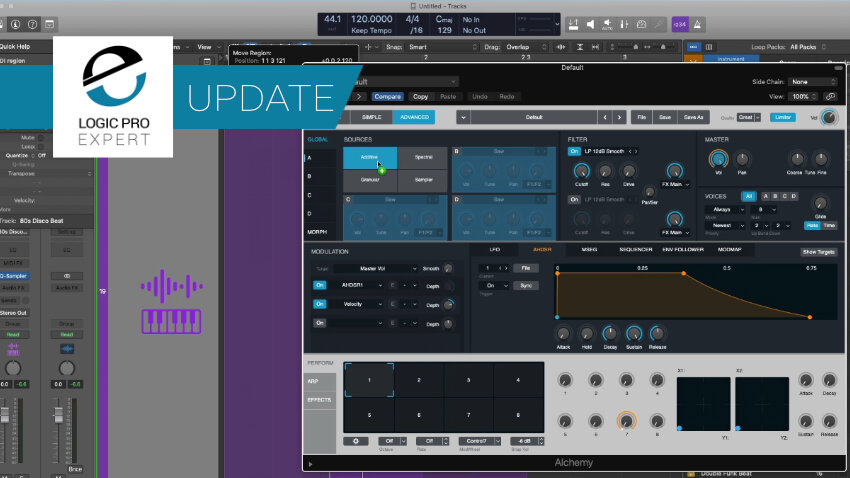Click the purple audio-and-keys region icon
Screen dimensions: 850x478
(172, 301)
